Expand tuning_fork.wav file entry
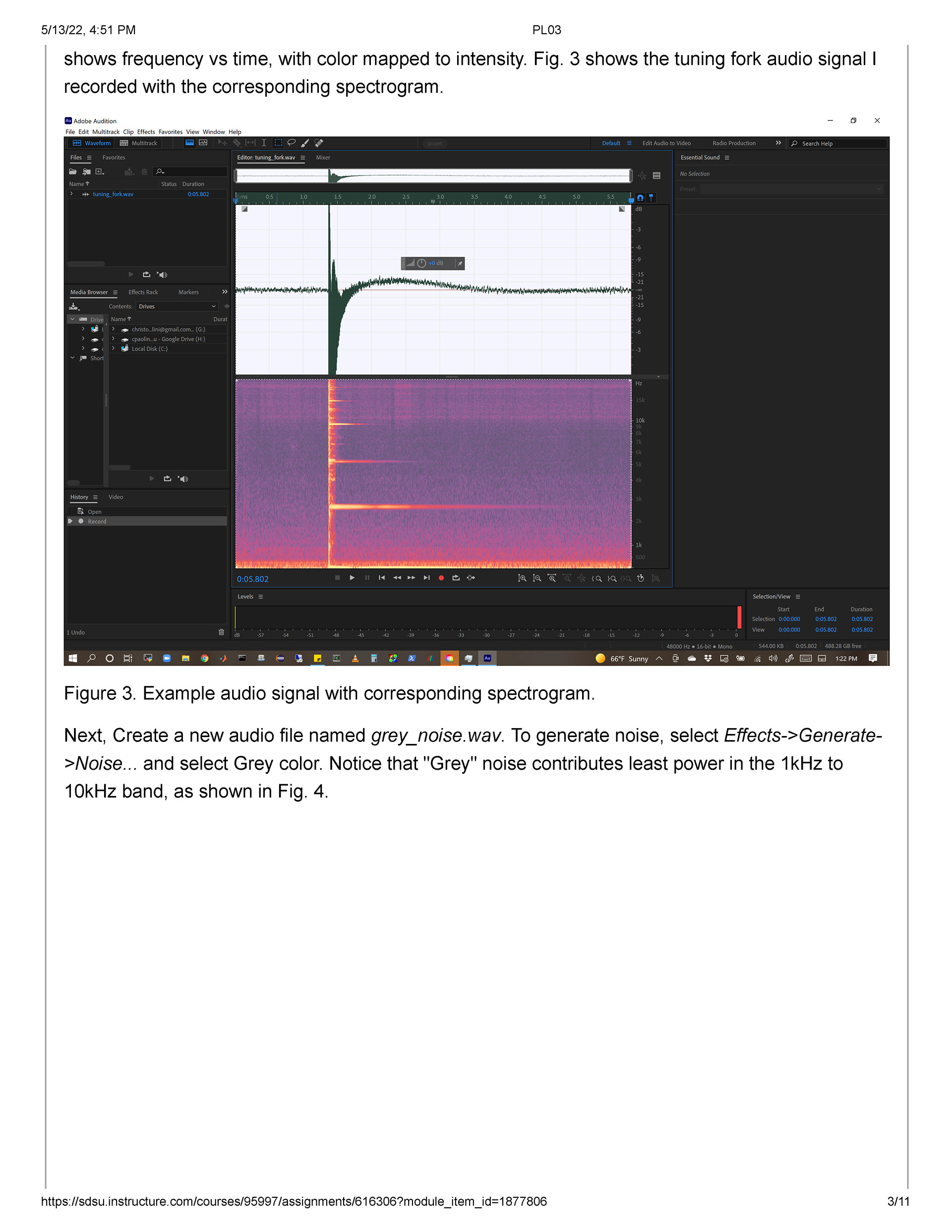The image size is (952, 1232). tap(71, 194)
